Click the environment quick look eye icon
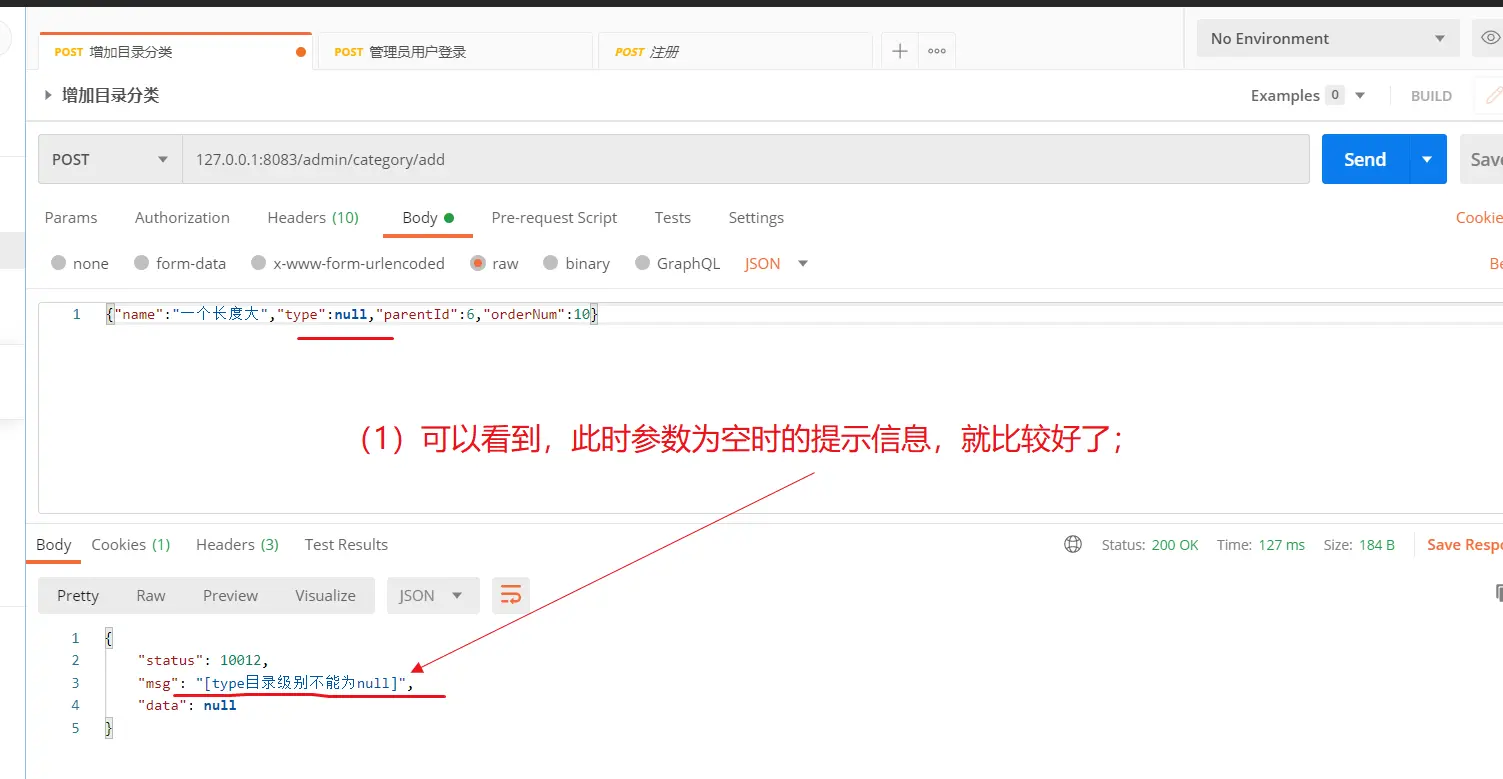 [x=1490, y=39]
